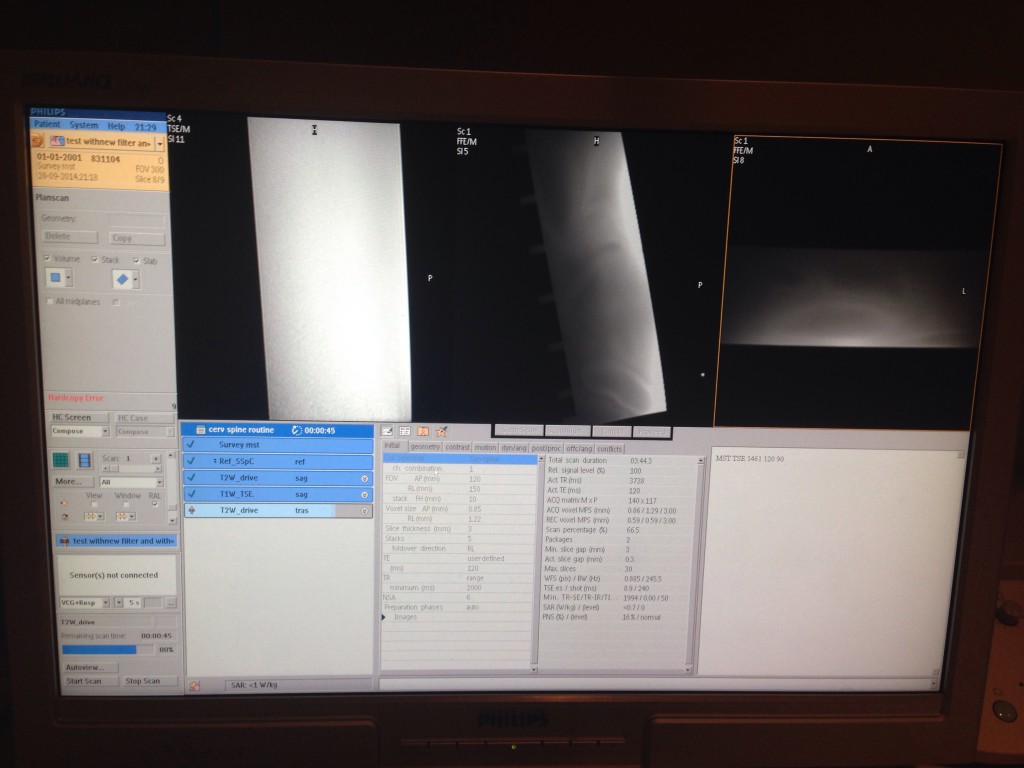The image size is (1024, 768).
Task: Click the More... button
Action: 72,481
